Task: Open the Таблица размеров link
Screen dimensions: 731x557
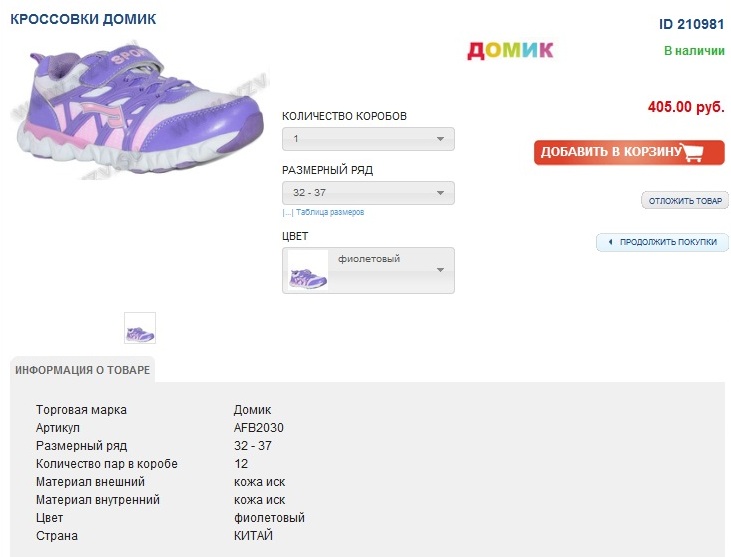Action: 330,212
